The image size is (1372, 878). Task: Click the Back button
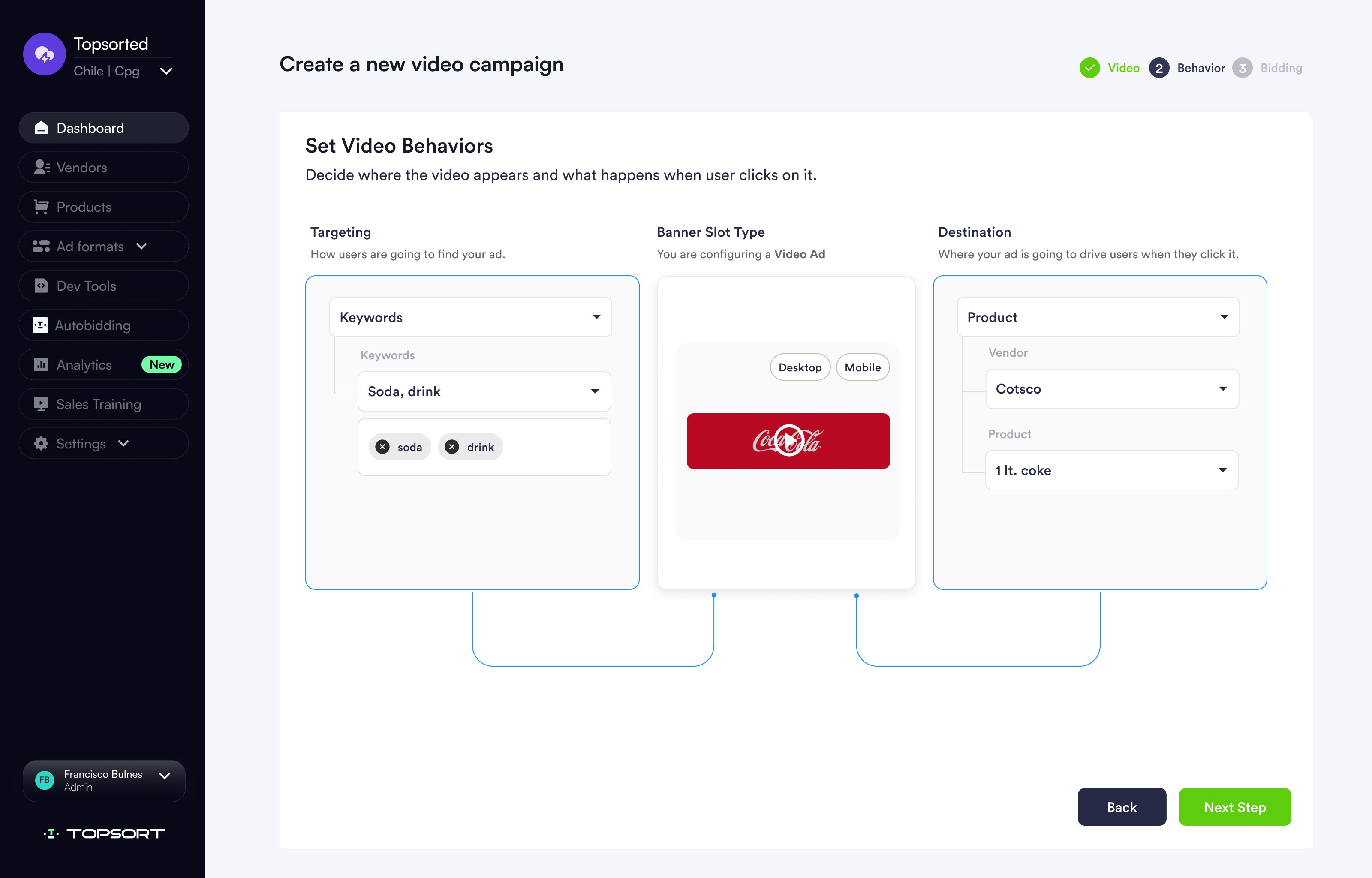pyautogui.click(x=1121, y=807)
